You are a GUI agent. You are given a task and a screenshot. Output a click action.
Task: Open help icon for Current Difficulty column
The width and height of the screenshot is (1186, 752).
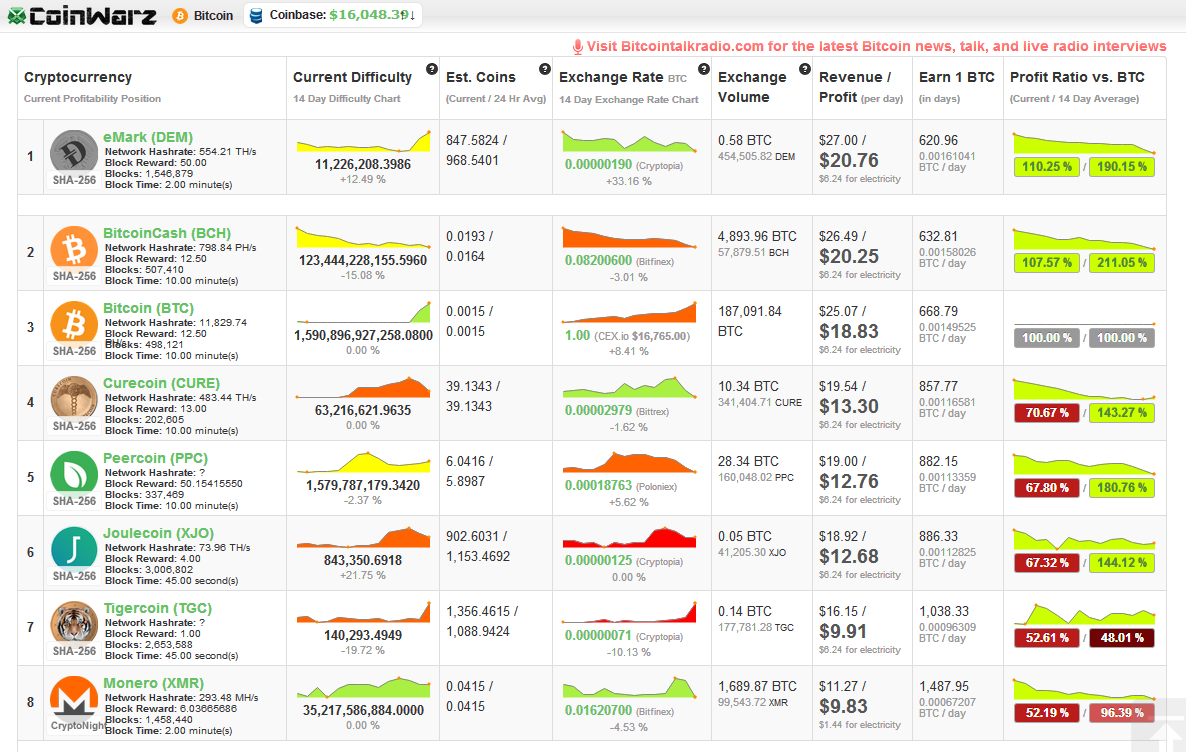[x=432, y=69]
